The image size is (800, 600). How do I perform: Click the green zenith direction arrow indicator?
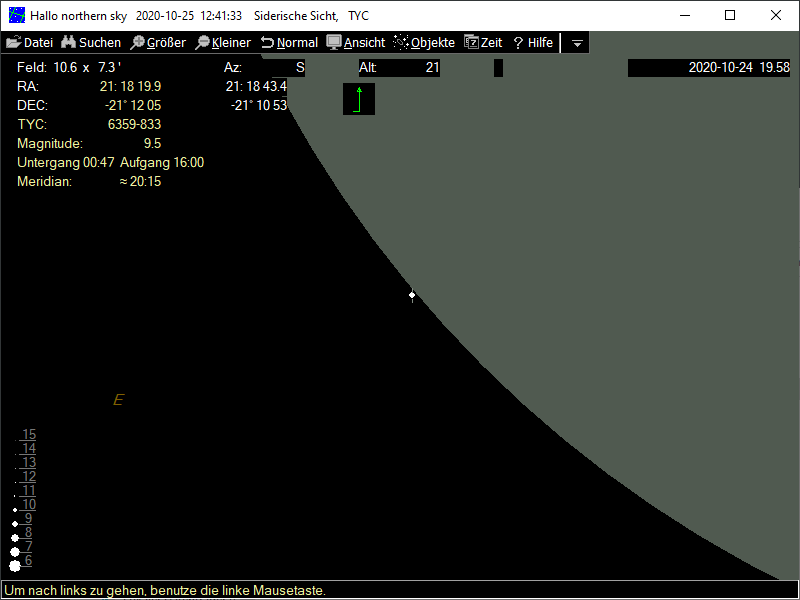tap(359, 99)
